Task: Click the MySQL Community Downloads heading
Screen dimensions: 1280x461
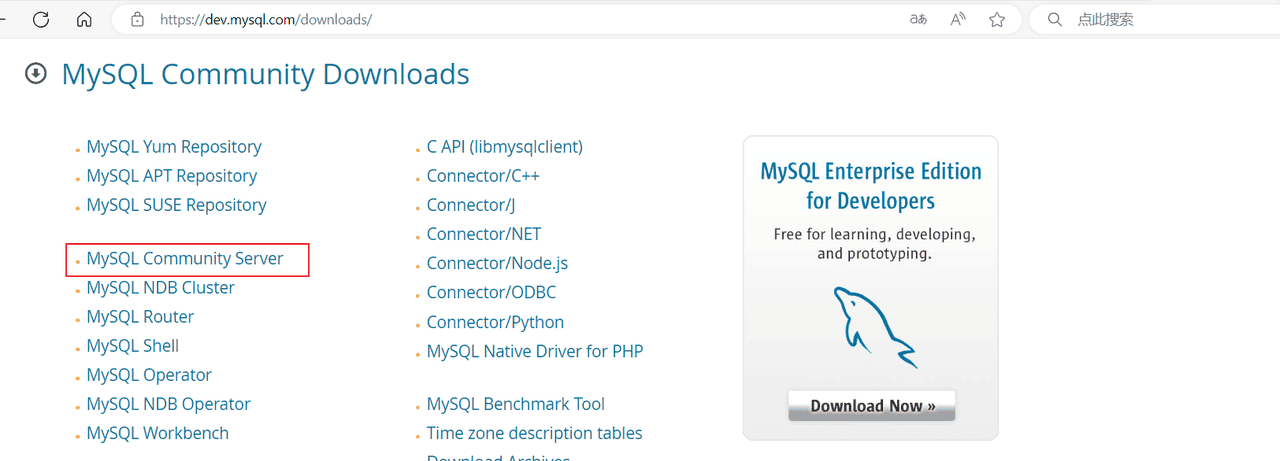Action: point(265,74)
